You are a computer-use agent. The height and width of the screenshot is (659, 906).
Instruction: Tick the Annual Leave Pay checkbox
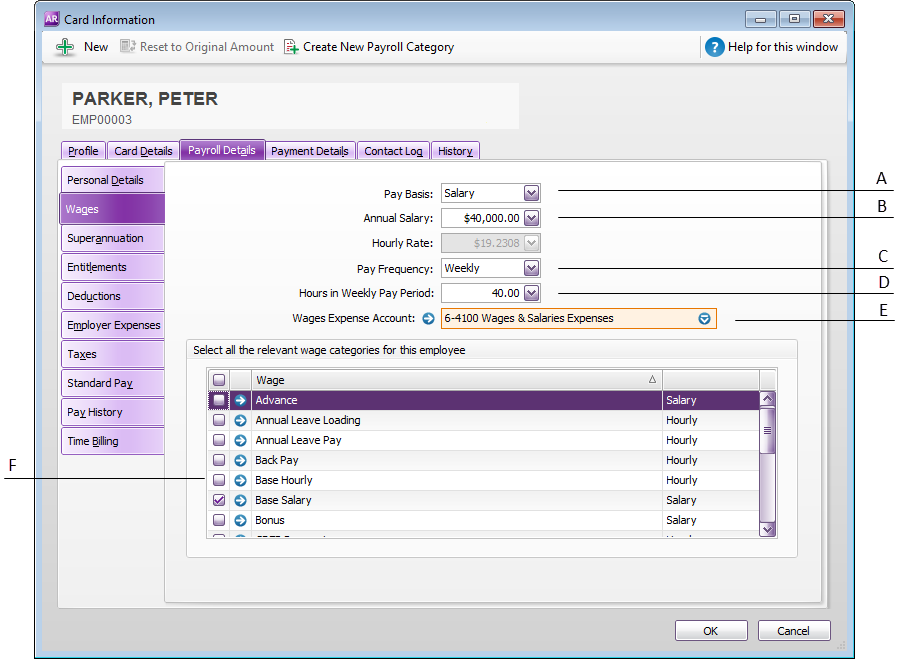219,440
